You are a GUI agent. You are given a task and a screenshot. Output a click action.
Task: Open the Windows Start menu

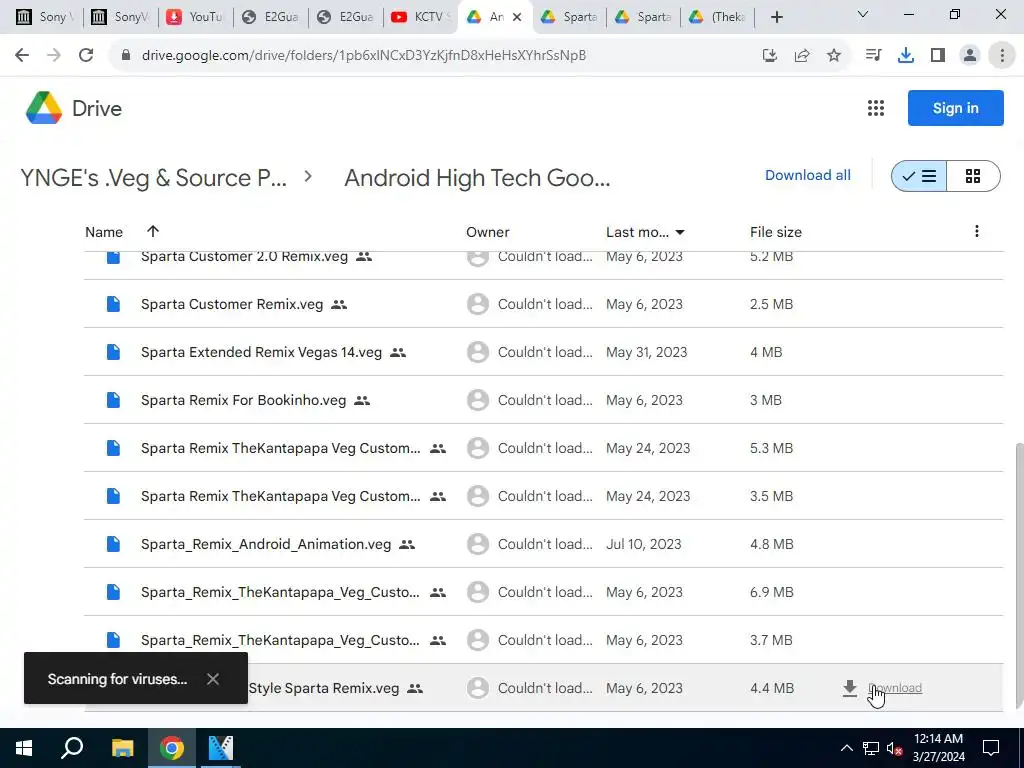click(24, 748)
